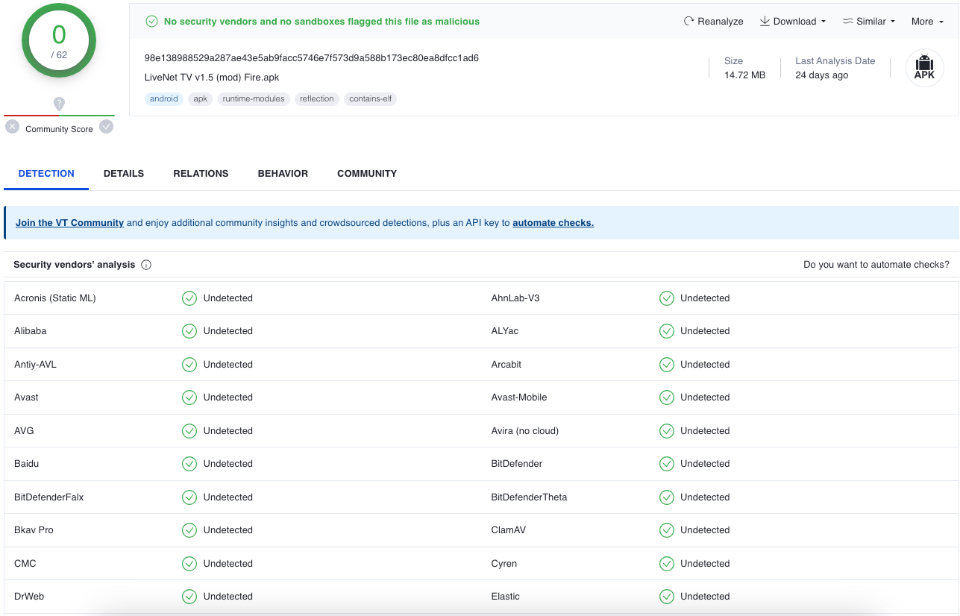Click the Download arrow icon

[765, 21]
